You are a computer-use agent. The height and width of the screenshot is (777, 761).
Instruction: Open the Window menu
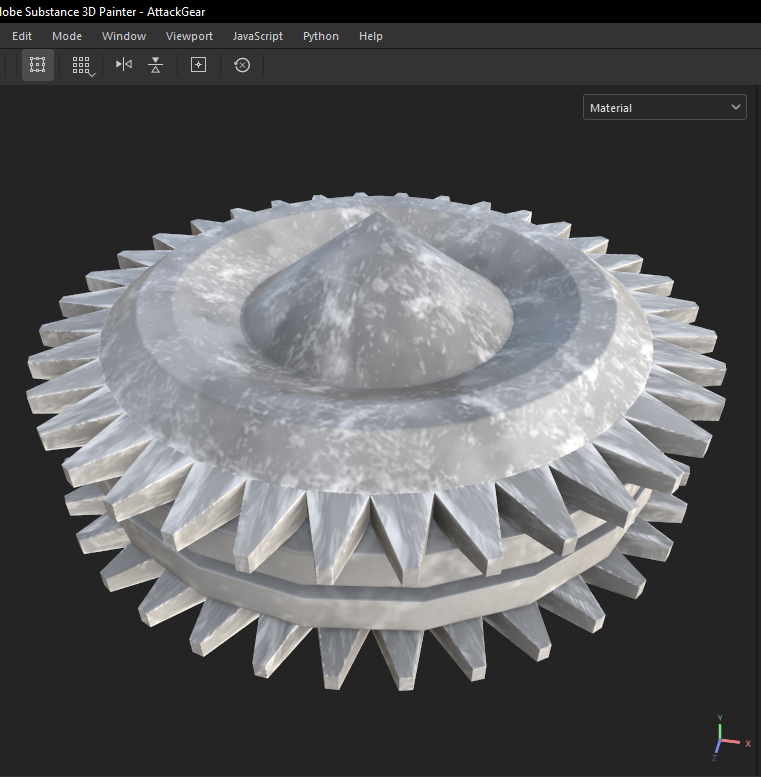click(124, 36)
